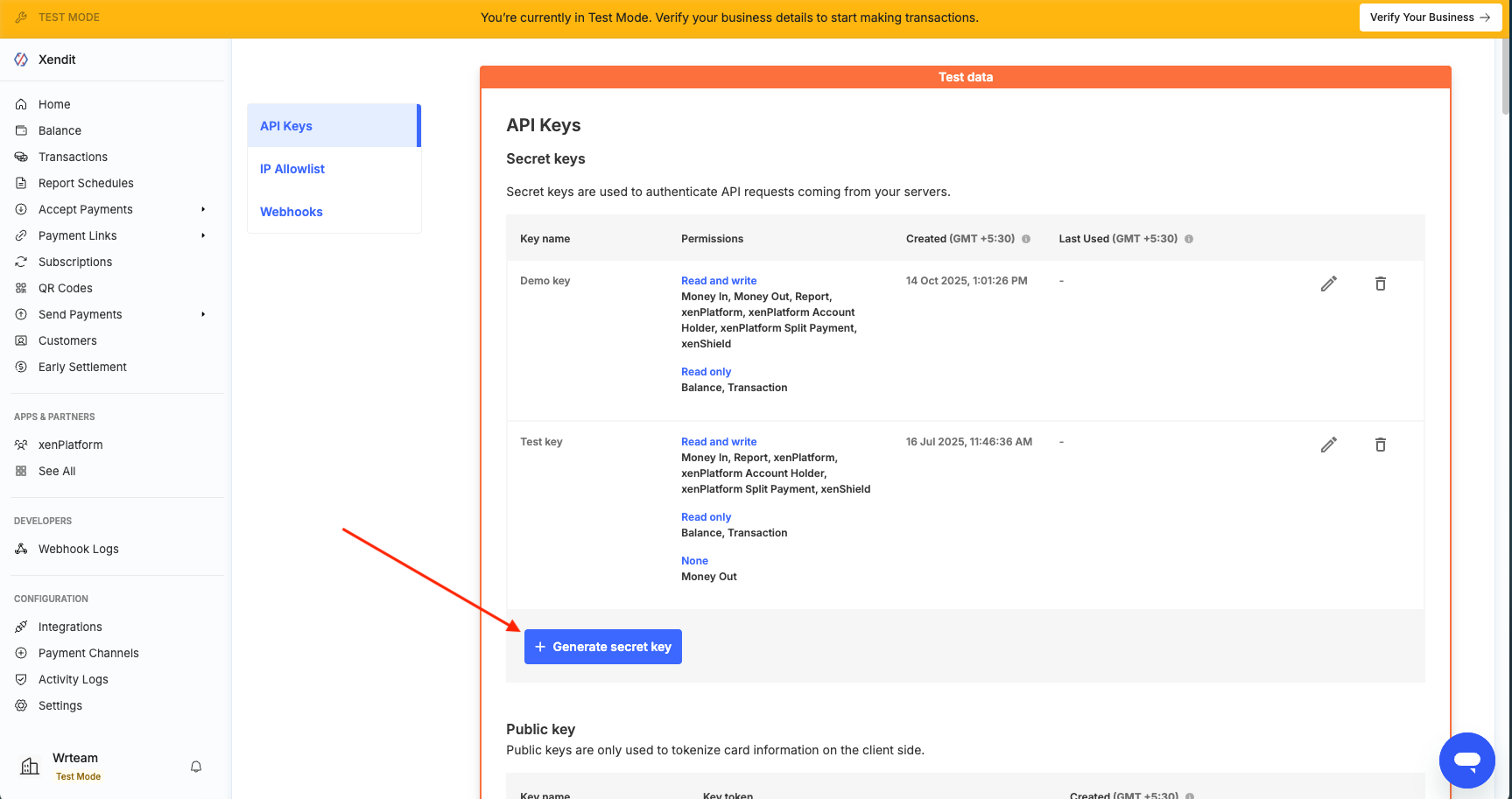
Task: Click the info icon beside Created column
Action: click(1026, 239)
